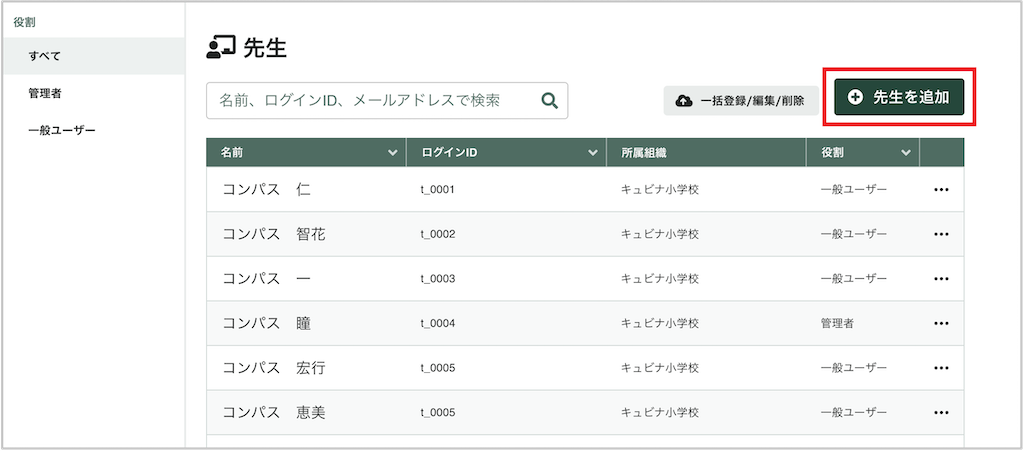1024x451 pixels.
Task: Click login ID t_0002
Action: click(437, 234)
